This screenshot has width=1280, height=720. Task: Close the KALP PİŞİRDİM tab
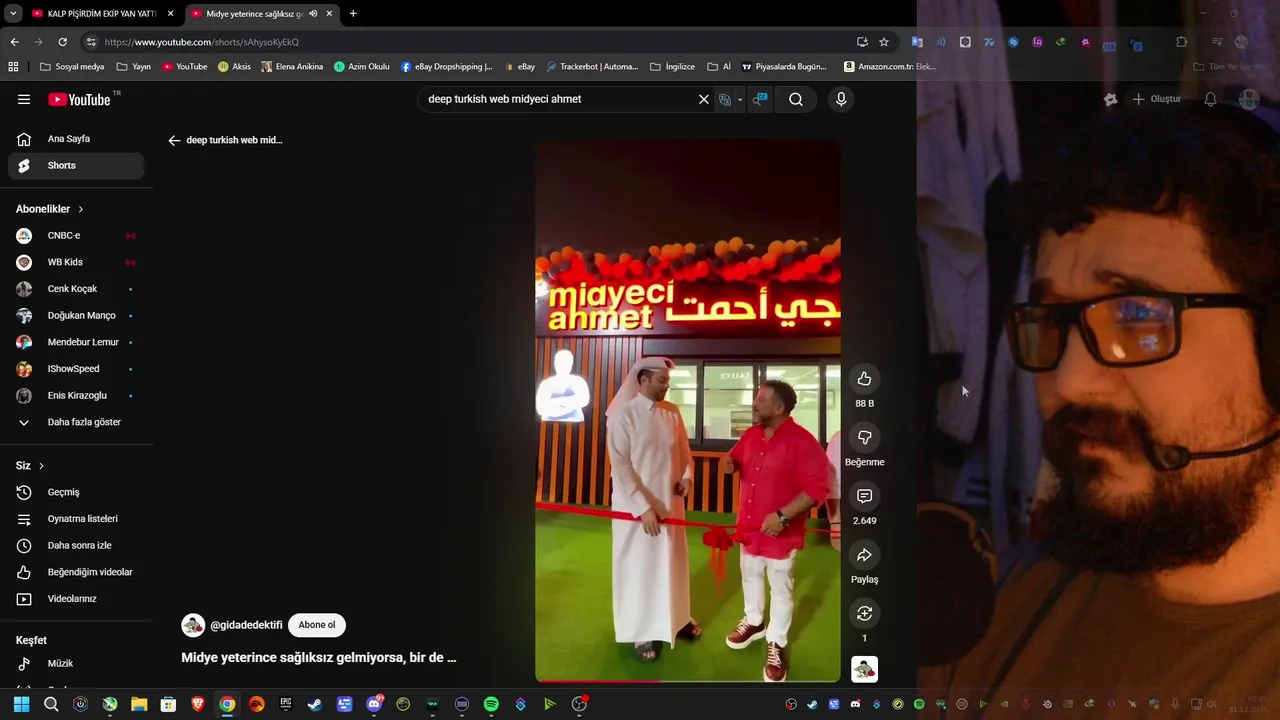[171, 14]
